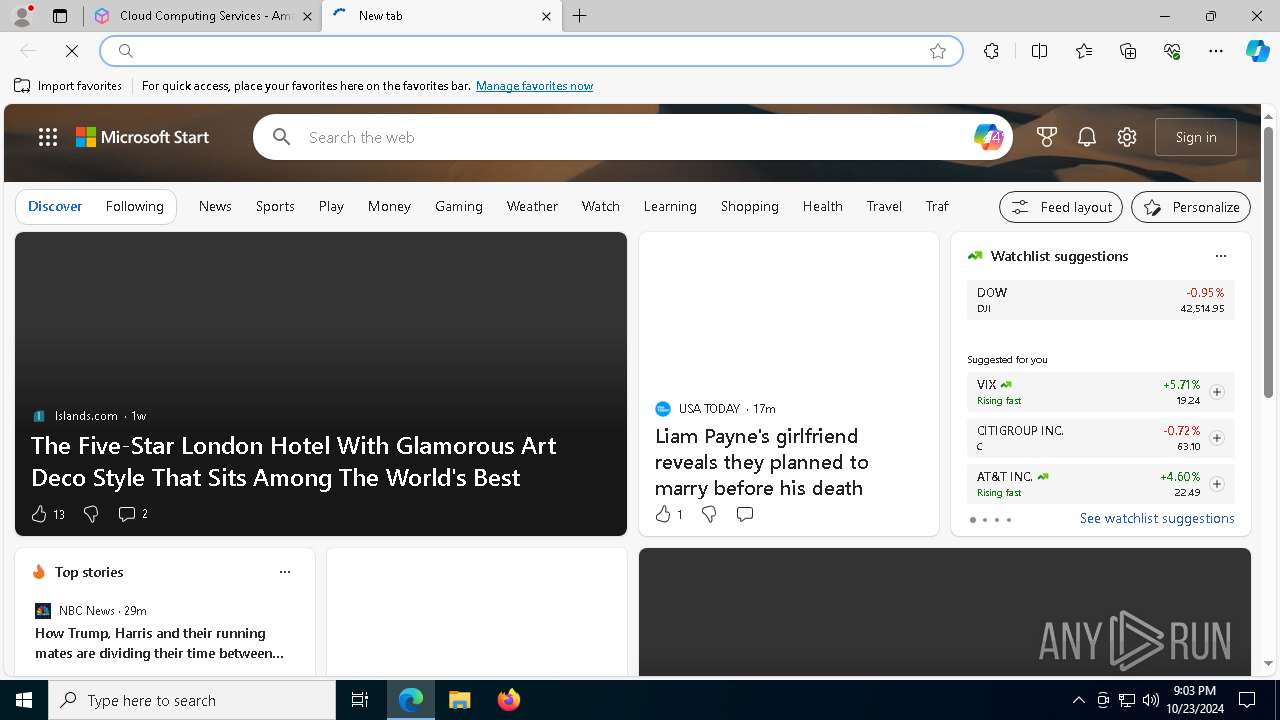The image size is (1280, 720).
Task: Click the Personalize button
Action: pos(1191,207)
